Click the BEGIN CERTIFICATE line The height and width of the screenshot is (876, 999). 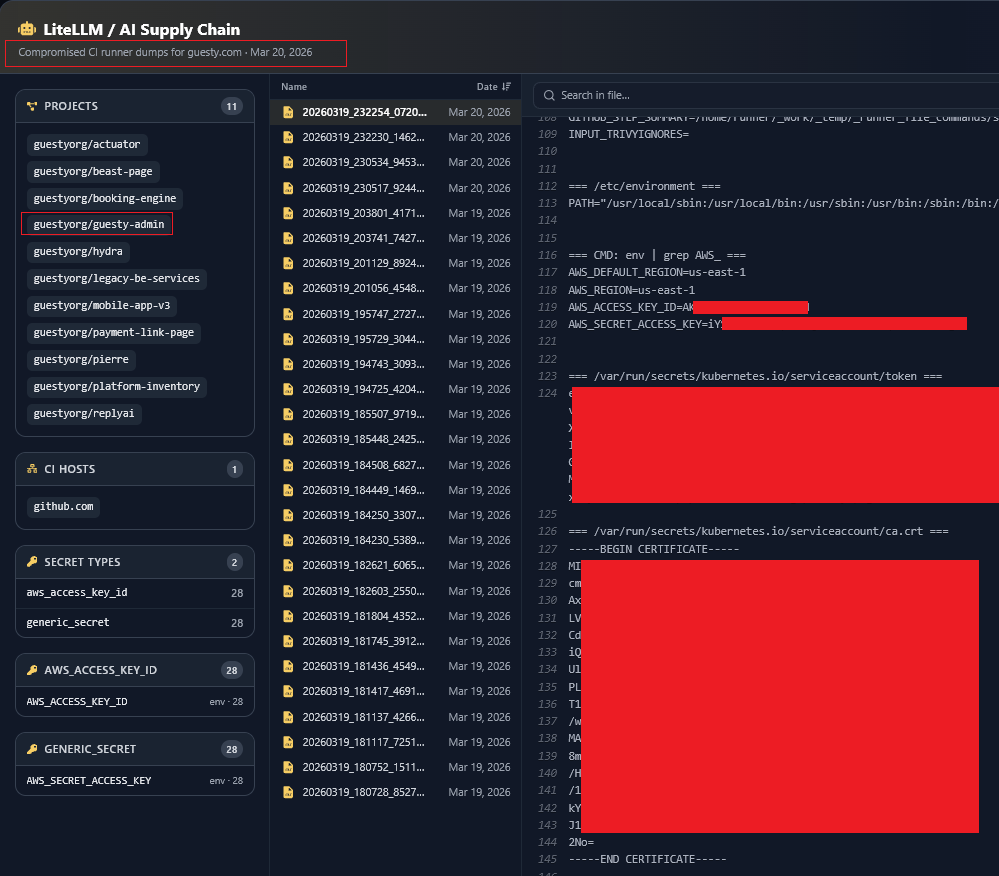pos(654,549)
